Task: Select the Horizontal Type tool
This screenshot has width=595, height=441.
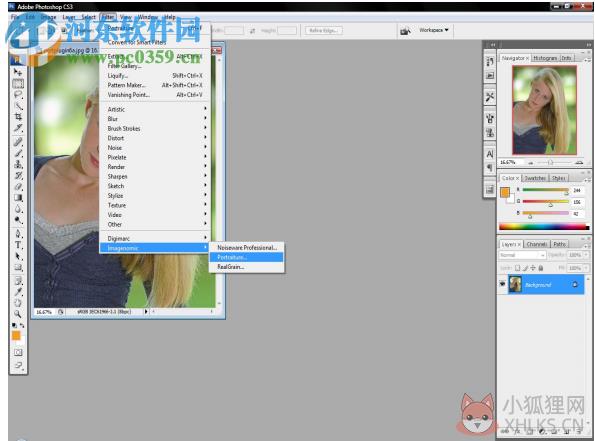Action: pyautogui.click(x=18, y=245)
